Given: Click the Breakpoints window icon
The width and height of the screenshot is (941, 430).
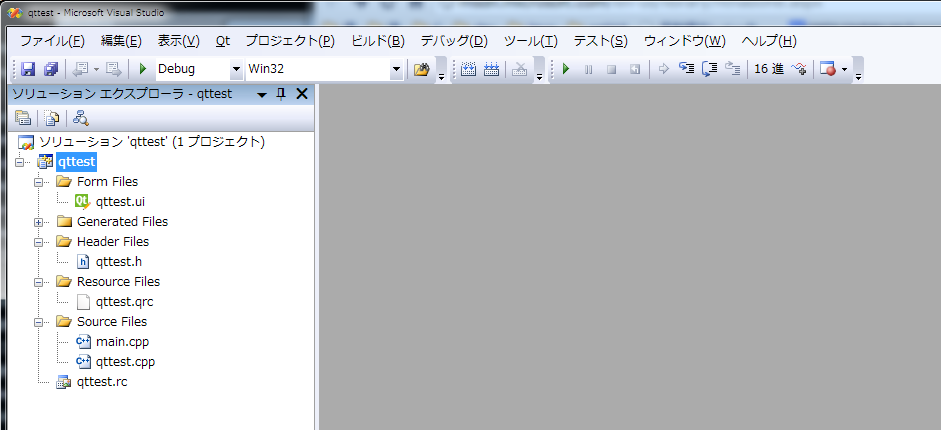Looking at the screenshot, I should click(827, 69).
